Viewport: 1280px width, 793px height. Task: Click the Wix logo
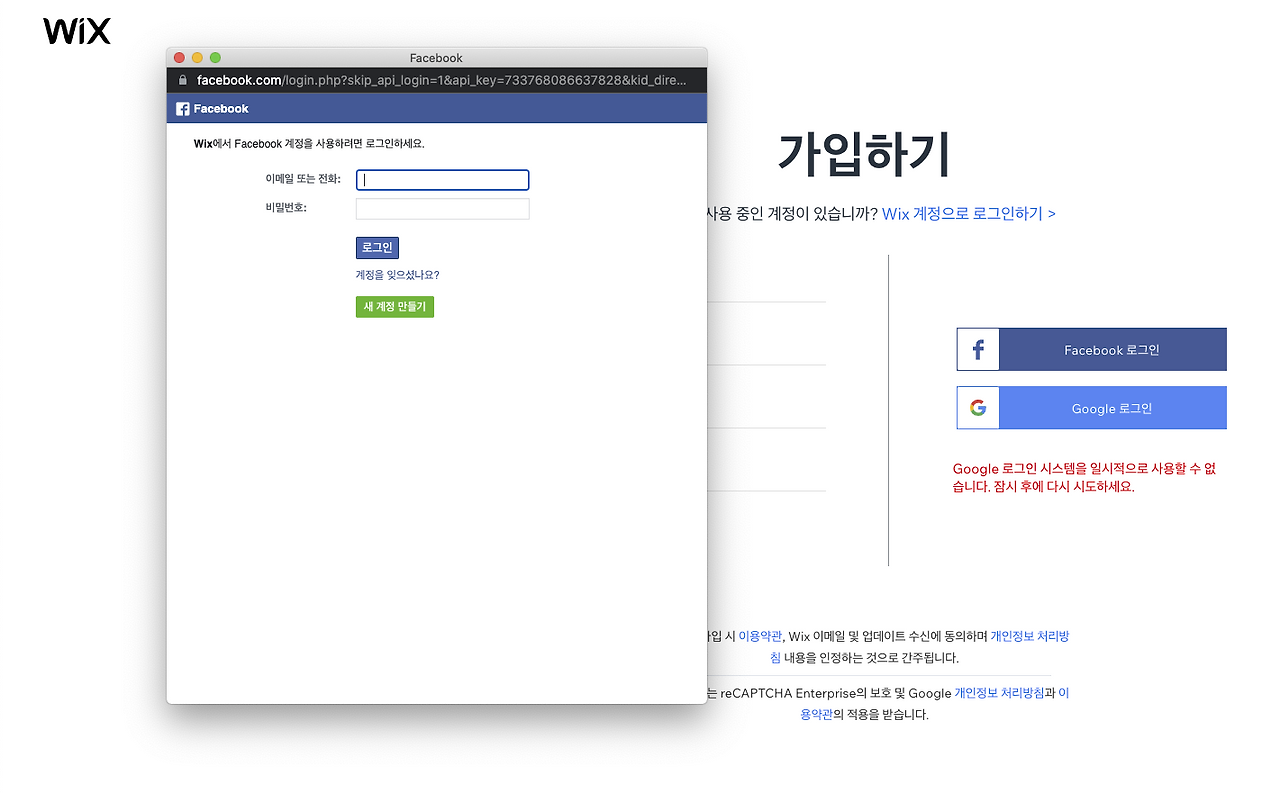[x=77, y=31]
